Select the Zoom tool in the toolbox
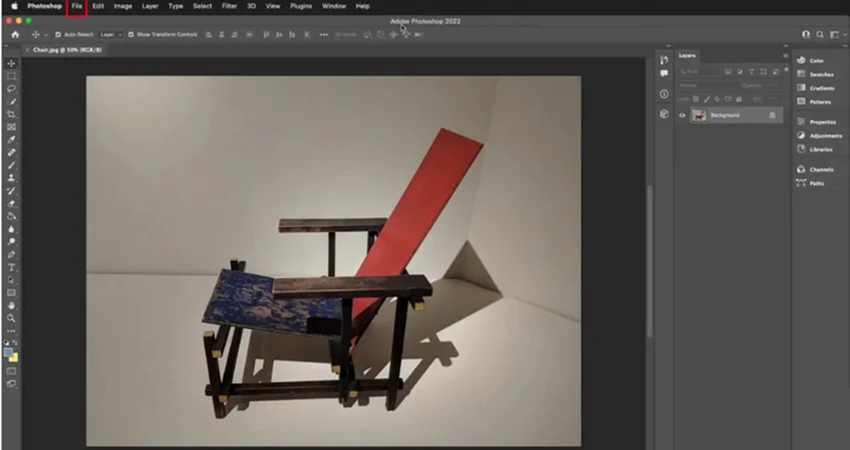This screenshot has width=850, height=450. coord(11,318)
